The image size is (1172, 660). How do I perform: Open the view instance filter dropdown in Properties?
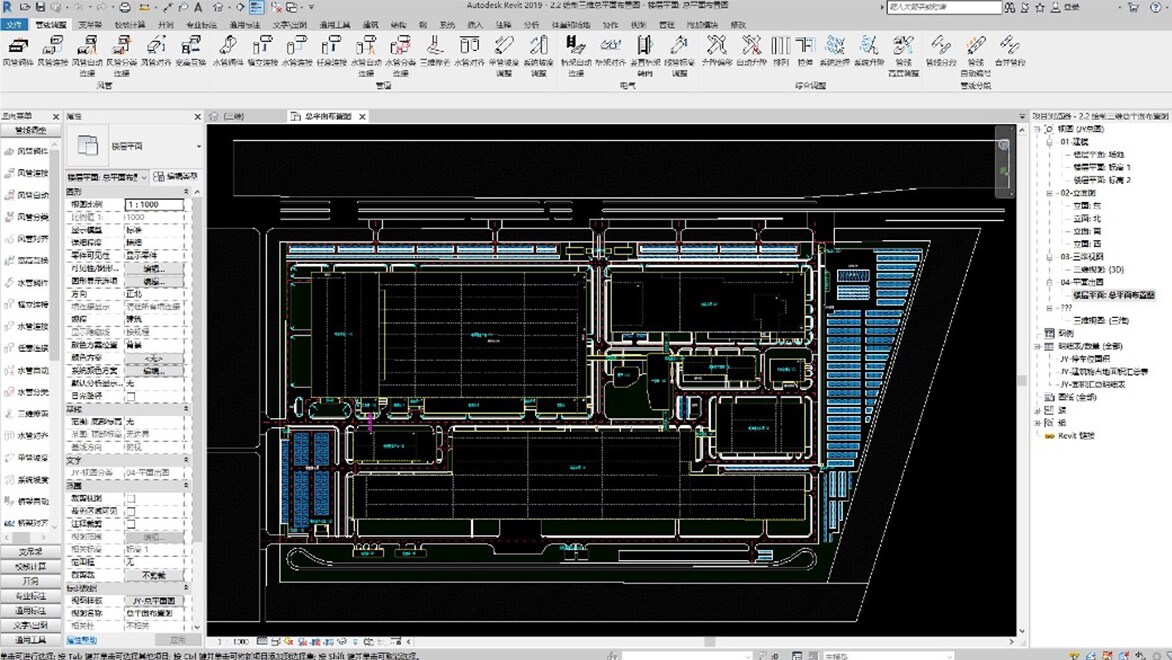click(107, 177)
